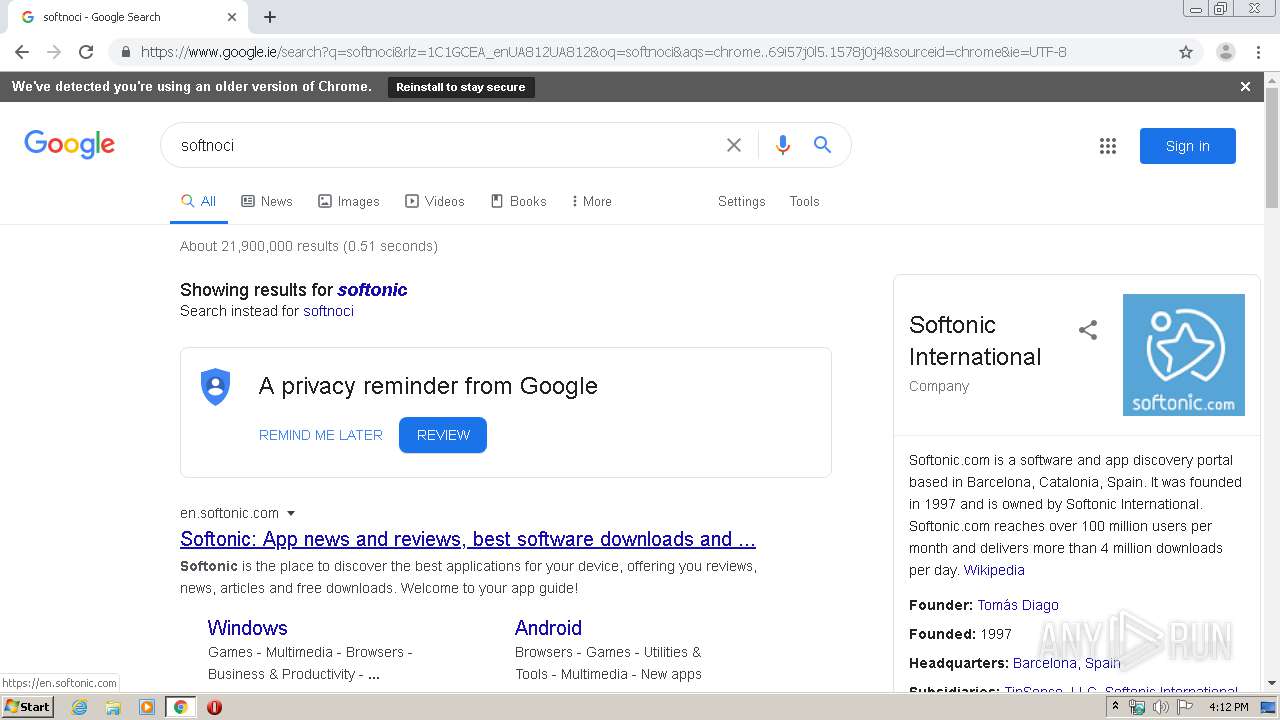Screen dimensions: 1280x720
Task: Start voice search with microphone icon
Action: click(783, 145)
